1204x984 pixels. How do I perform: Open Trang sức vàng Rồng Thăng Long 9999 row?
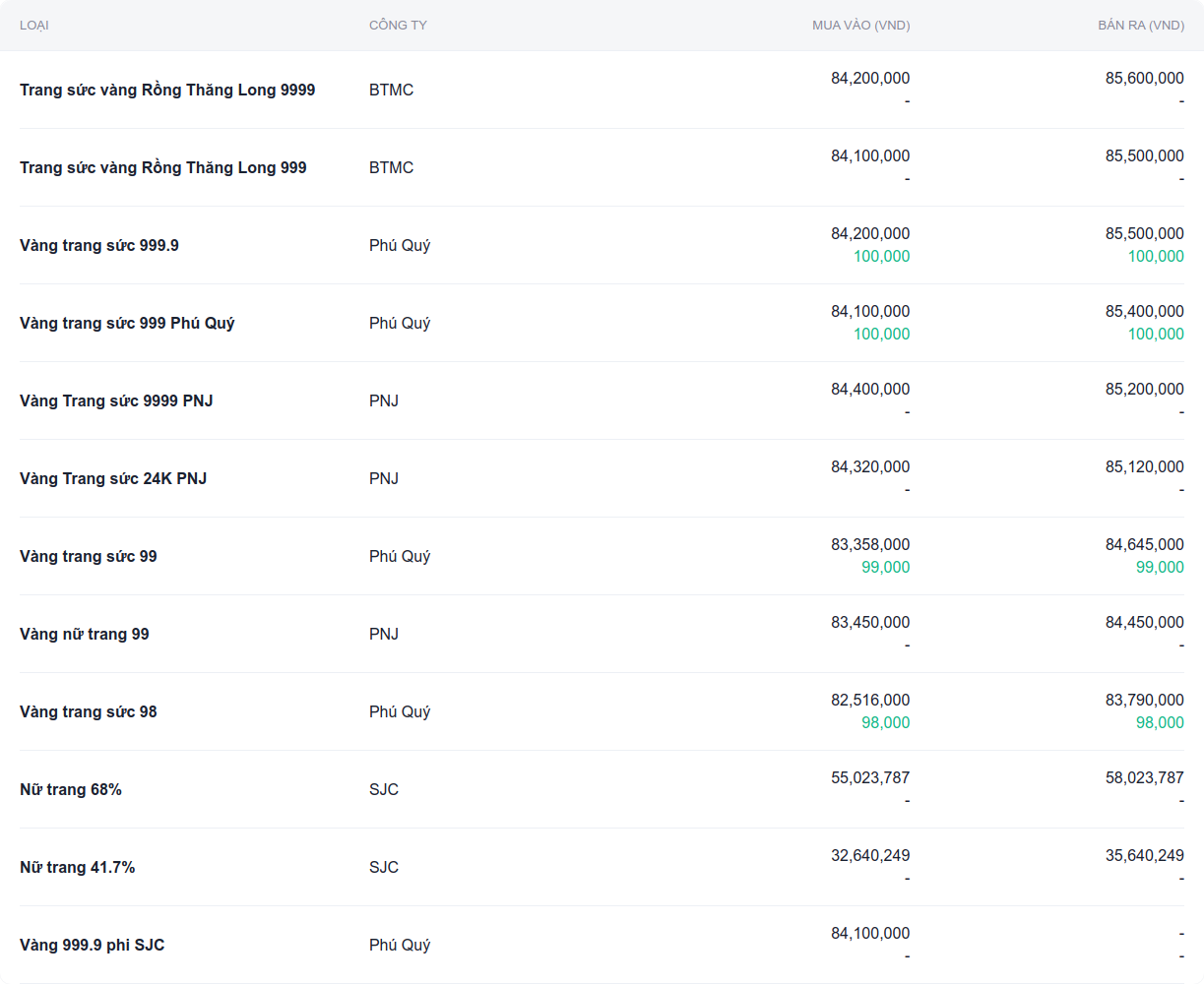(x=167, y=90)
